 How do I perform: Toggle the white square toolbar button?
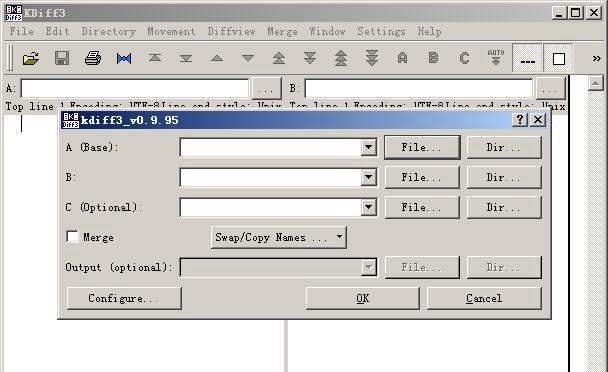(x=558, y=59)
